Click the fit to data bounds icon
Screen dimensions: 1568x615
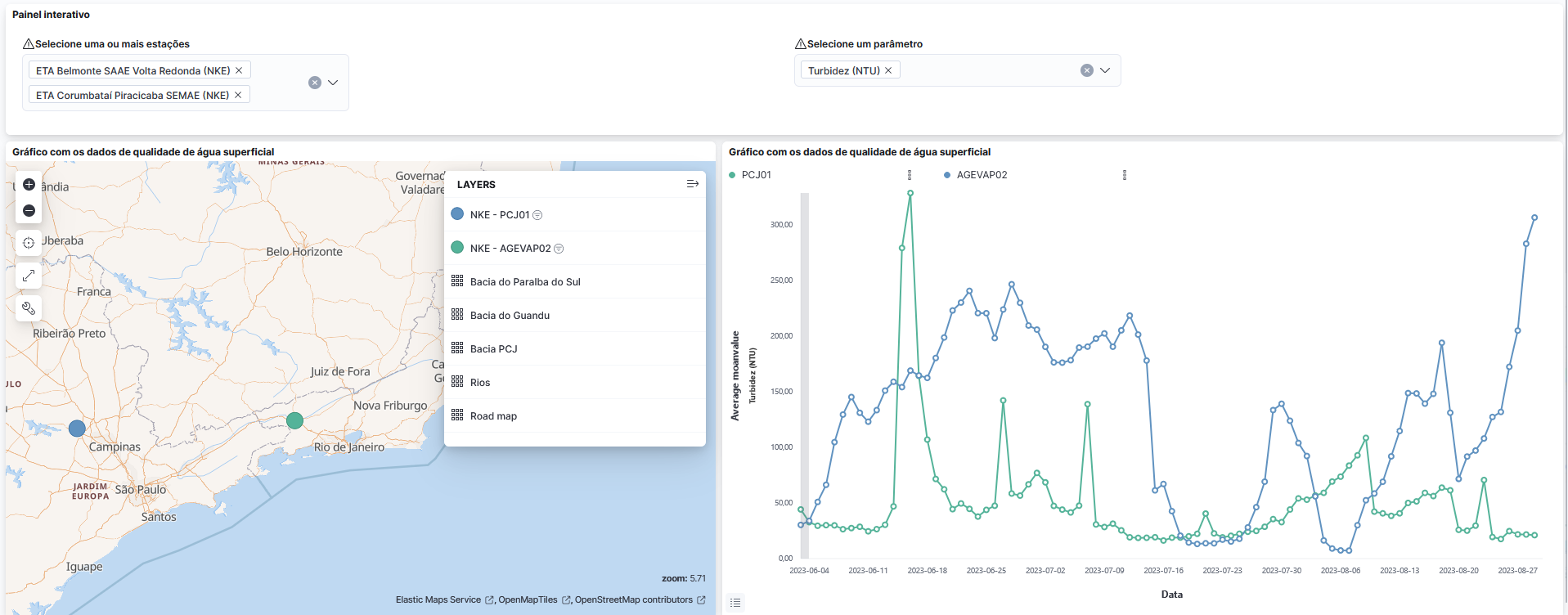coord(29,243)
